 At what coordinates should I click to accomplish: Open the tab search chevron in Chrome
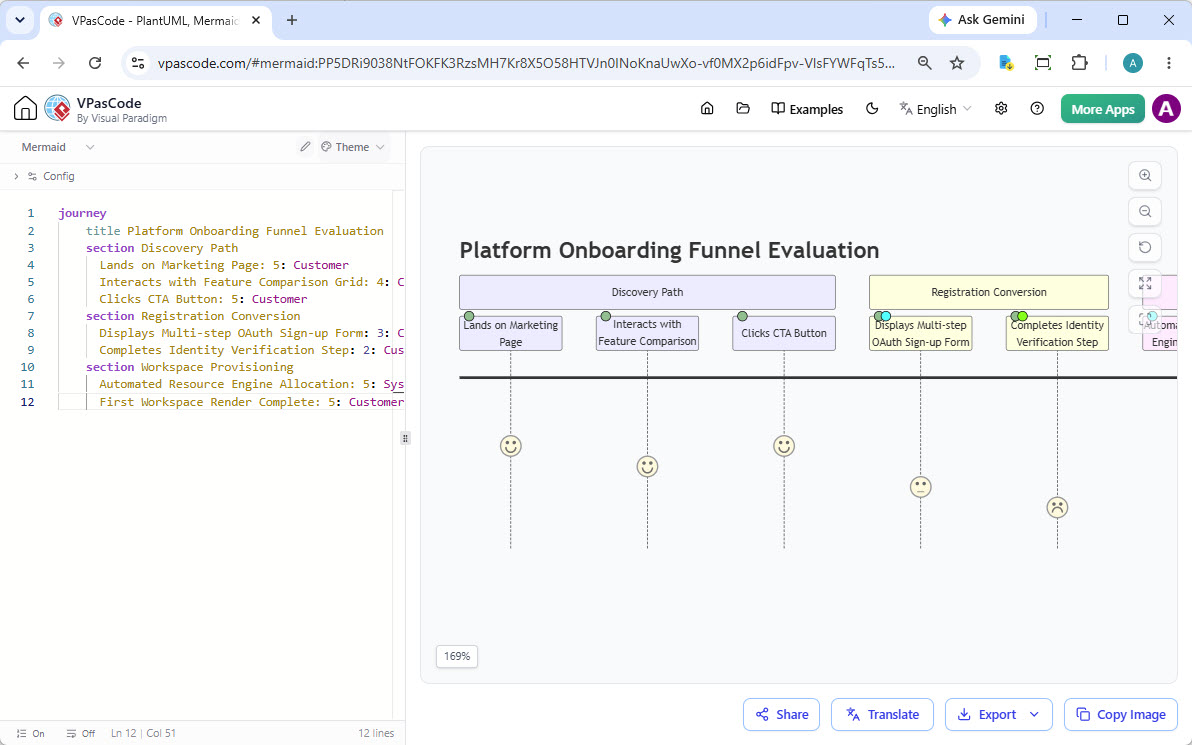pyautogui.click(x=20, y=21)
